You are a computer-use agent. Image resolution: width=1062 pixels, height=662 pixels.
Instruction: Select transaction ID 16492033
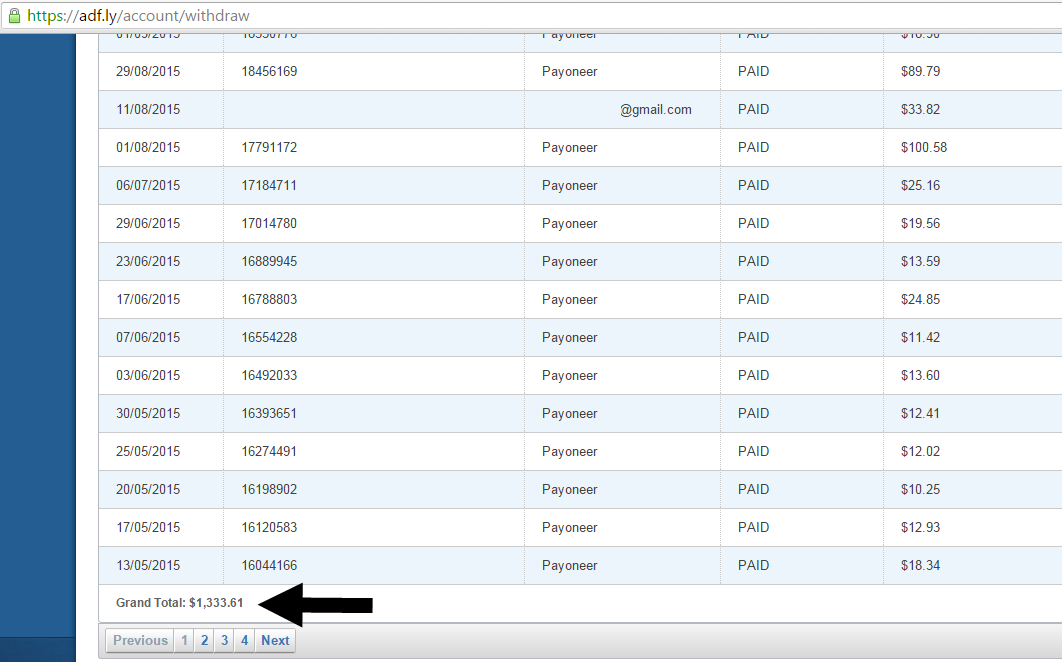click(x=269, y=375)
